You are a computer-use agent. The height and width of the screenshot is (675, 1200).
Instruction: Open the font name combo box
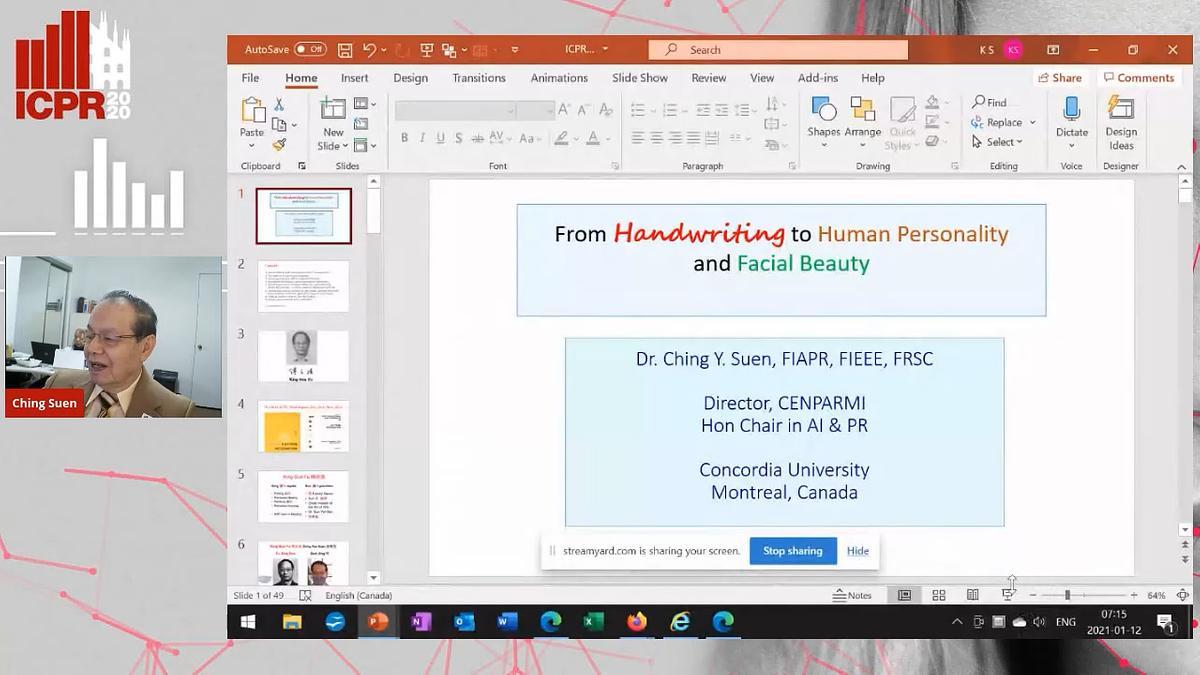pos(455,110)
